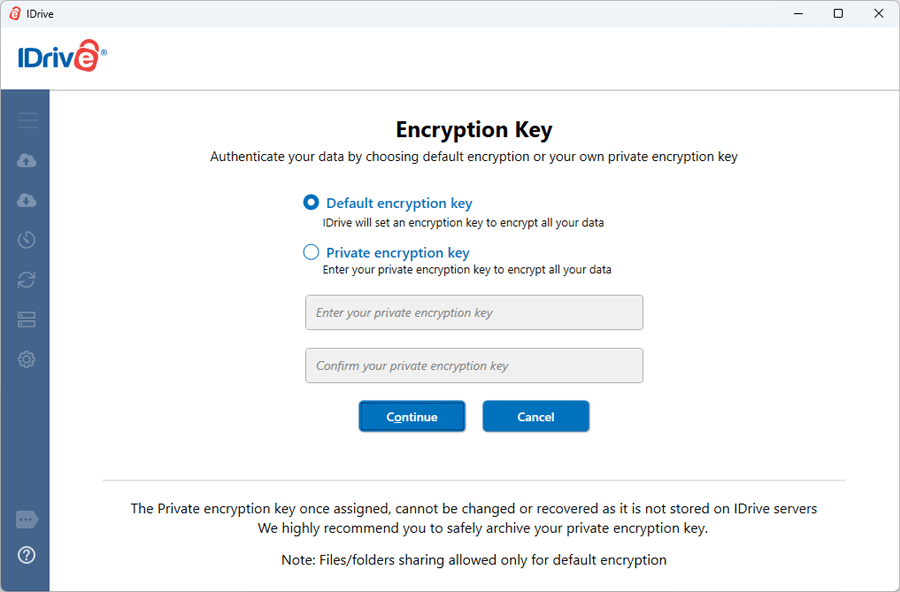Click the Cancel button
Image resolution: width=900 pixels, height=592 pixels.
536,417
